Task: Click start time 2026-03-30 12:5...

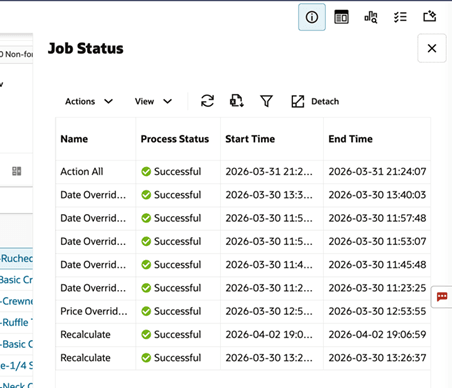Action: point(269,311)
